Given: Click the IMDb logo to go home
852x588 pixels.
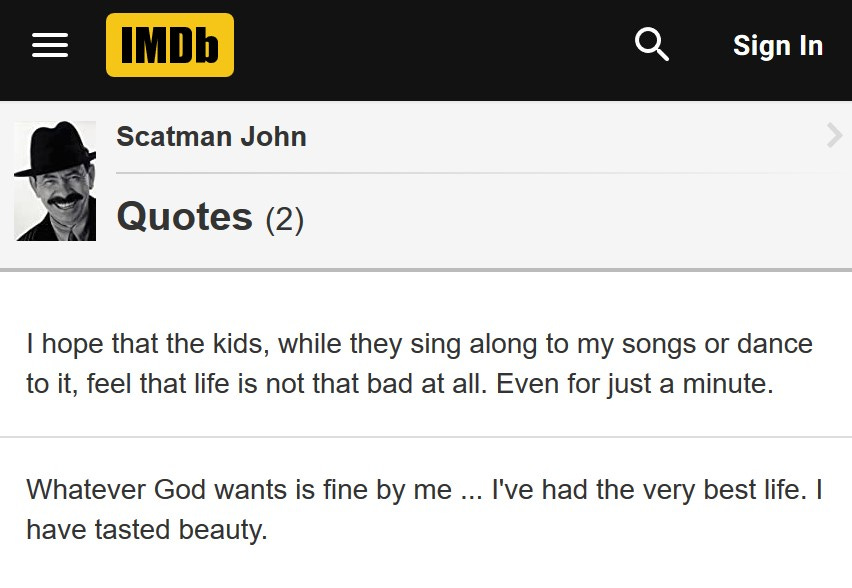Looking at the screenshot, I should coord(170,45).
